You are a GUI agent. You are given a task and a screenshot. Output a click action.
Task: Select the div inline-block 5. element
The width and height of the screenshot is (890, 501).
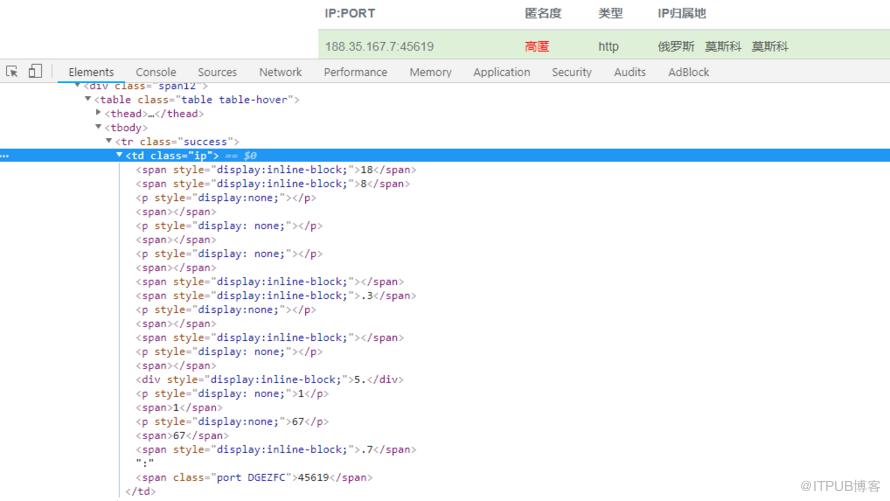(x=270, y=380)
